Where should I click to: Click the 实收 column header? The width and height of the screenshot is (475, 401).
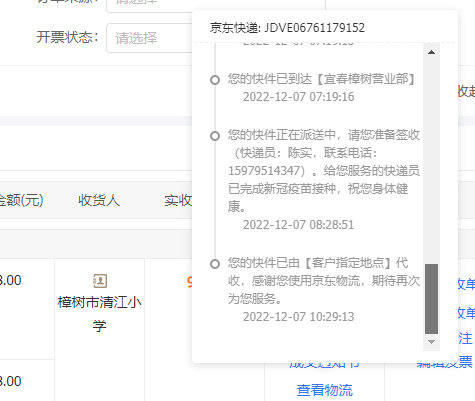(x=178, y=200)
